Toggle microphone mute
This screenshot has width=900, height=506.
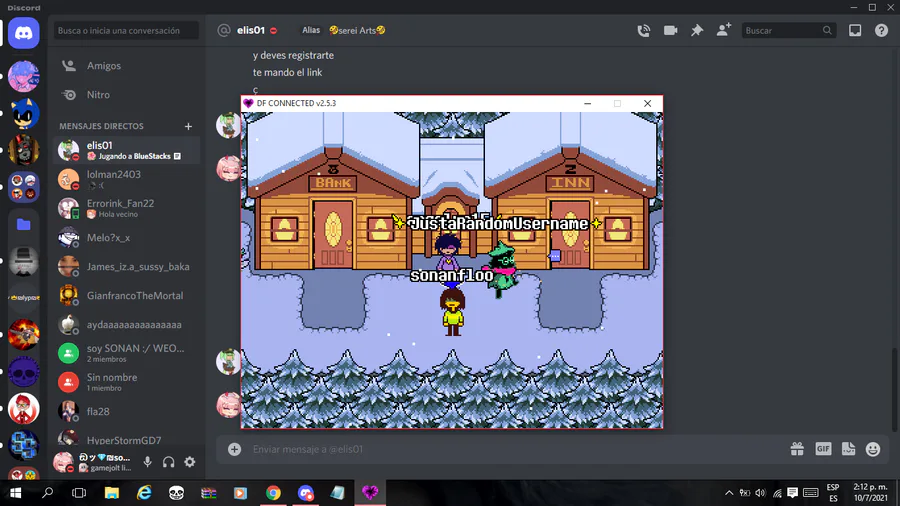(x=148, y=462)
